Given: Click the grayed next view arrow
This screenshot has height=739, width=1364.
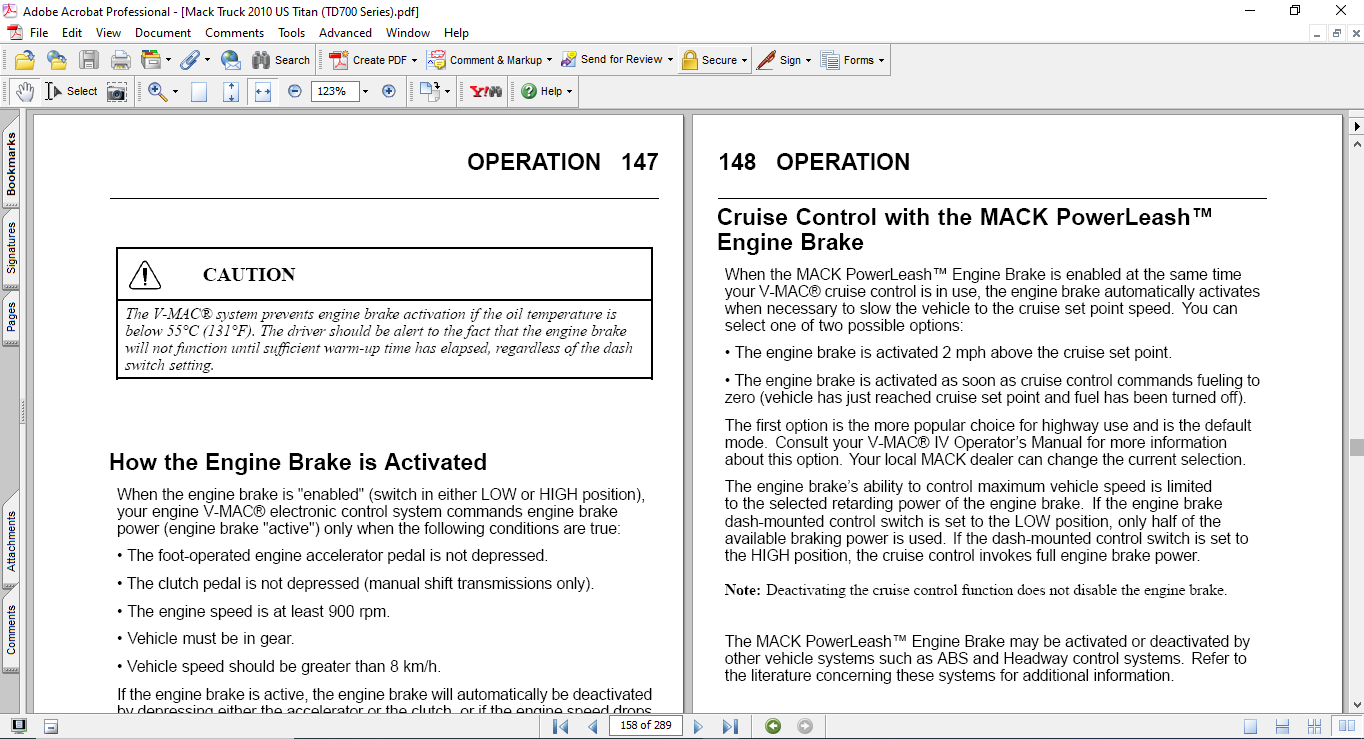Looking at the screenshot, I should click(805, 726).
